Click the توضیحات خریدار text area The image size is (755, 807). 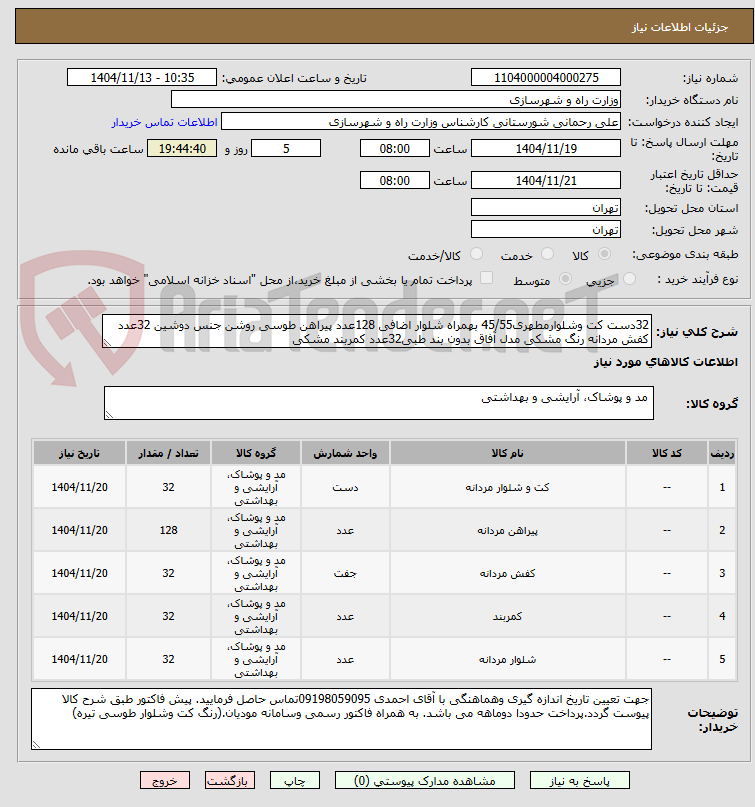click(x=341, y=719)
